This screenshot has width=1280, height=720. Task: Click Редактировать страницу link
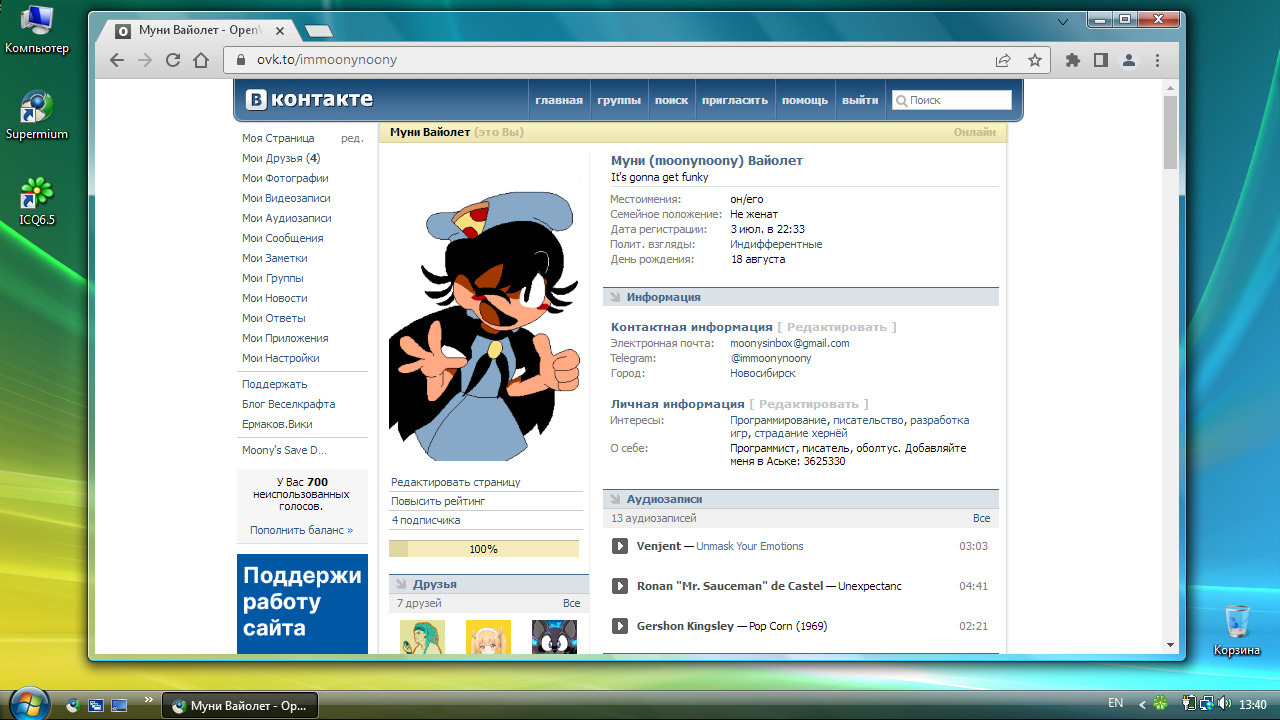(455, 482)
